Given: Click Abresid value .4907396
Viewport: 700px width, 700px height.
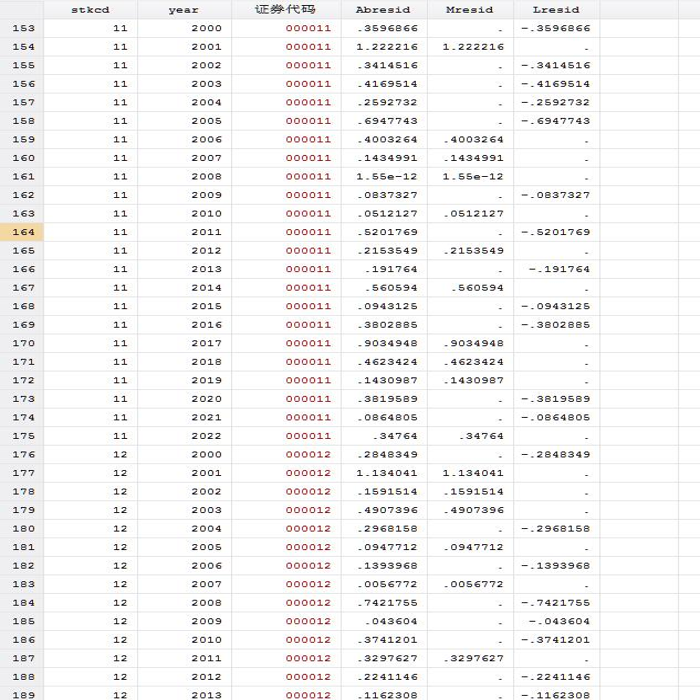Looking at the screenshot, I should click(x=388, y=510).
